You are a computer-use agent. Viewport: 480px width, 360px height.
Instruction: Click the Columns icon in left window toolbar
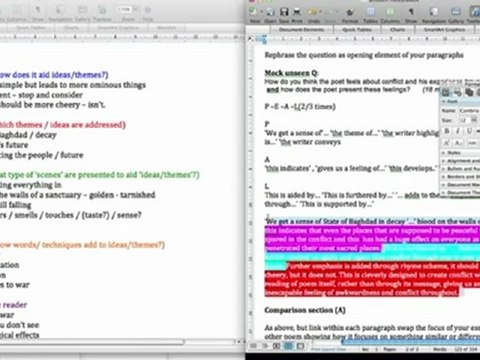point(17,10)
